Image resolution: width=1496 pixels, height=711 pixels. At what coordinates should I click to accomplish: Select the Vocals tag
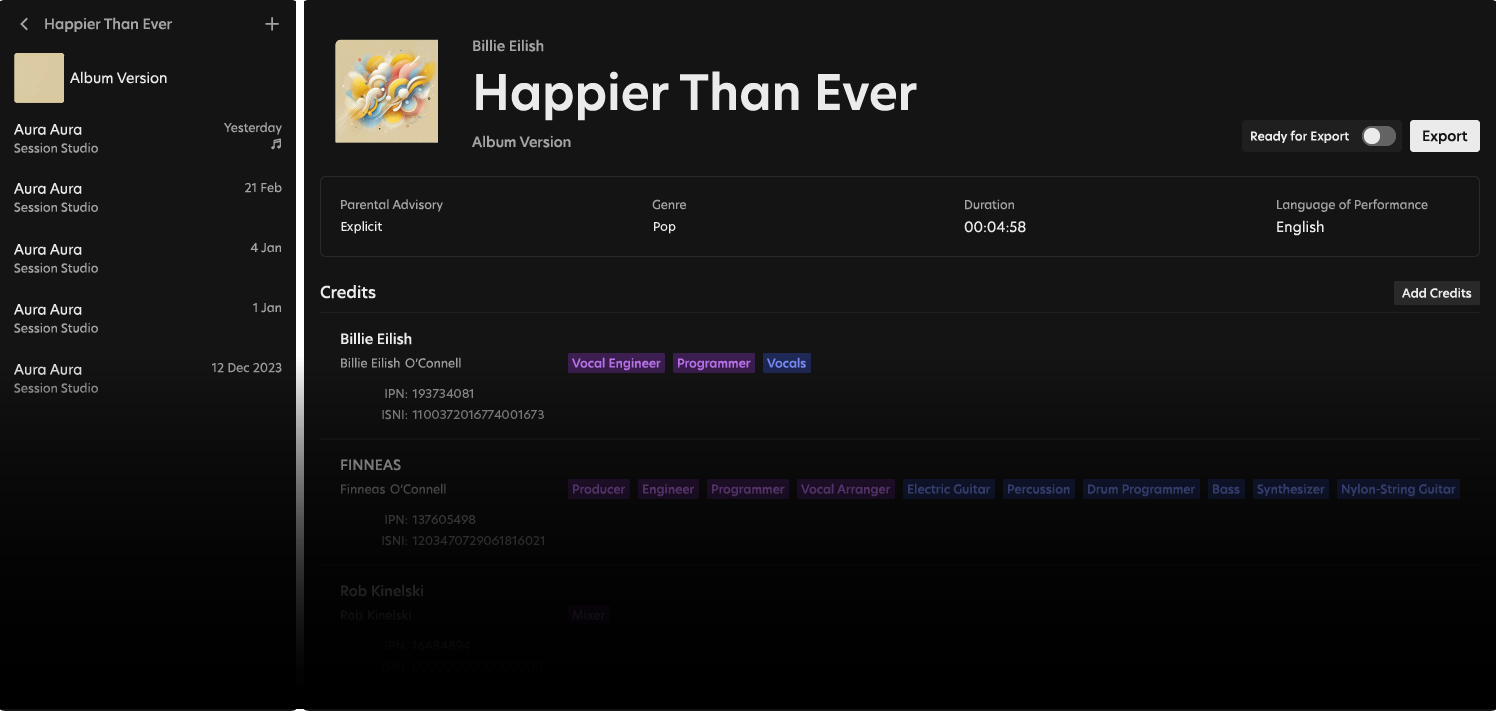pos(786,363)
